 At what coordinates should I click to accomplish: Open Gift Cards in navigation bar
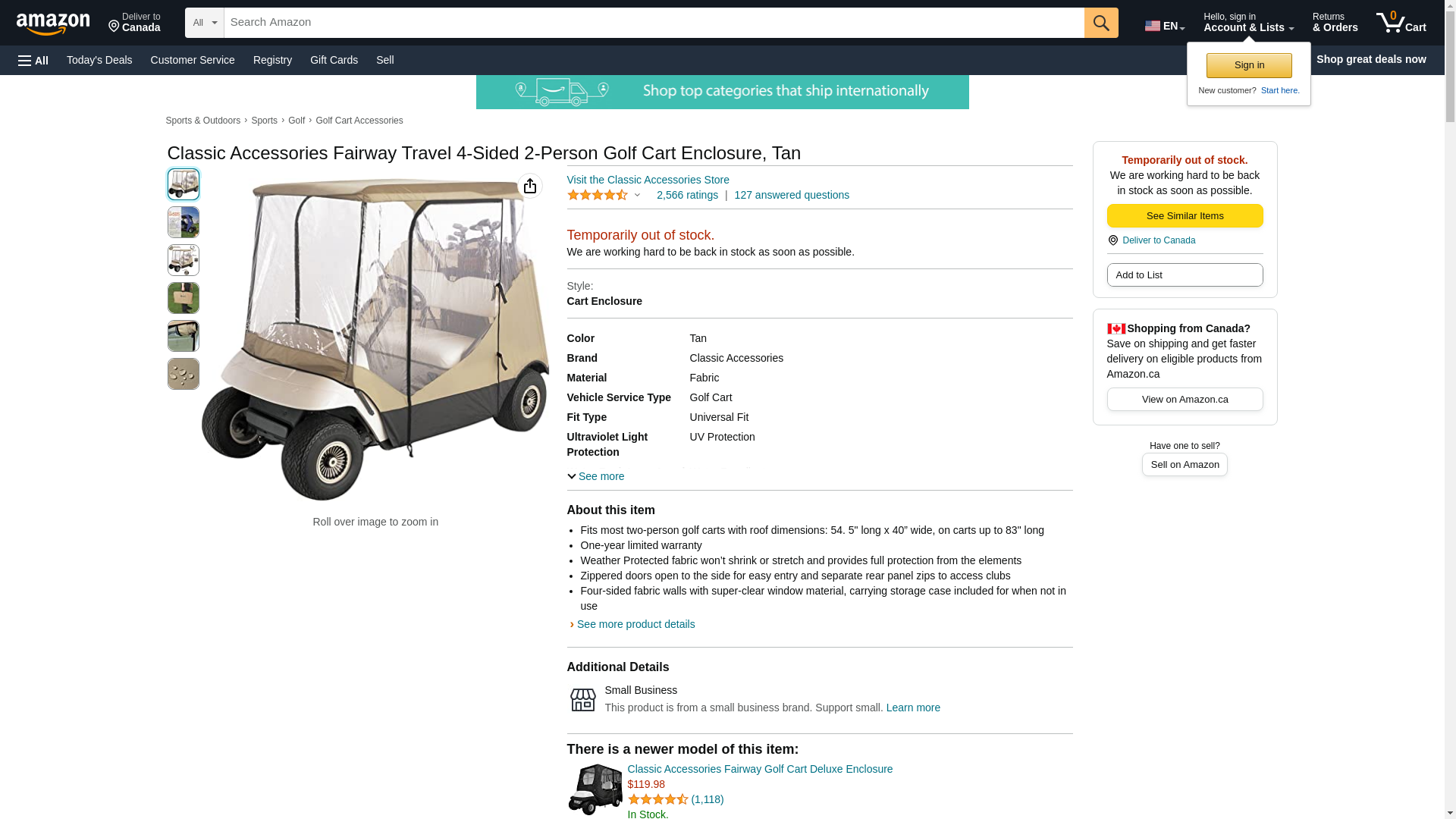tap(334, 60)
